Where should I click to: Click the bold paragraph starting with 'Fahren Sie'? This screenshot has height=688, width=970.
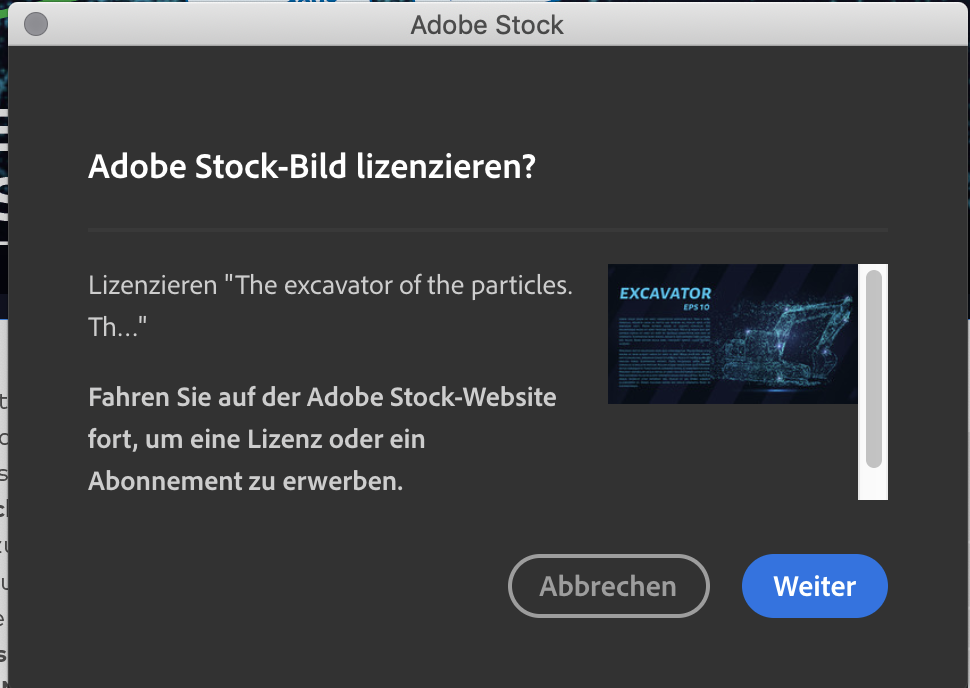coord(322,439)
